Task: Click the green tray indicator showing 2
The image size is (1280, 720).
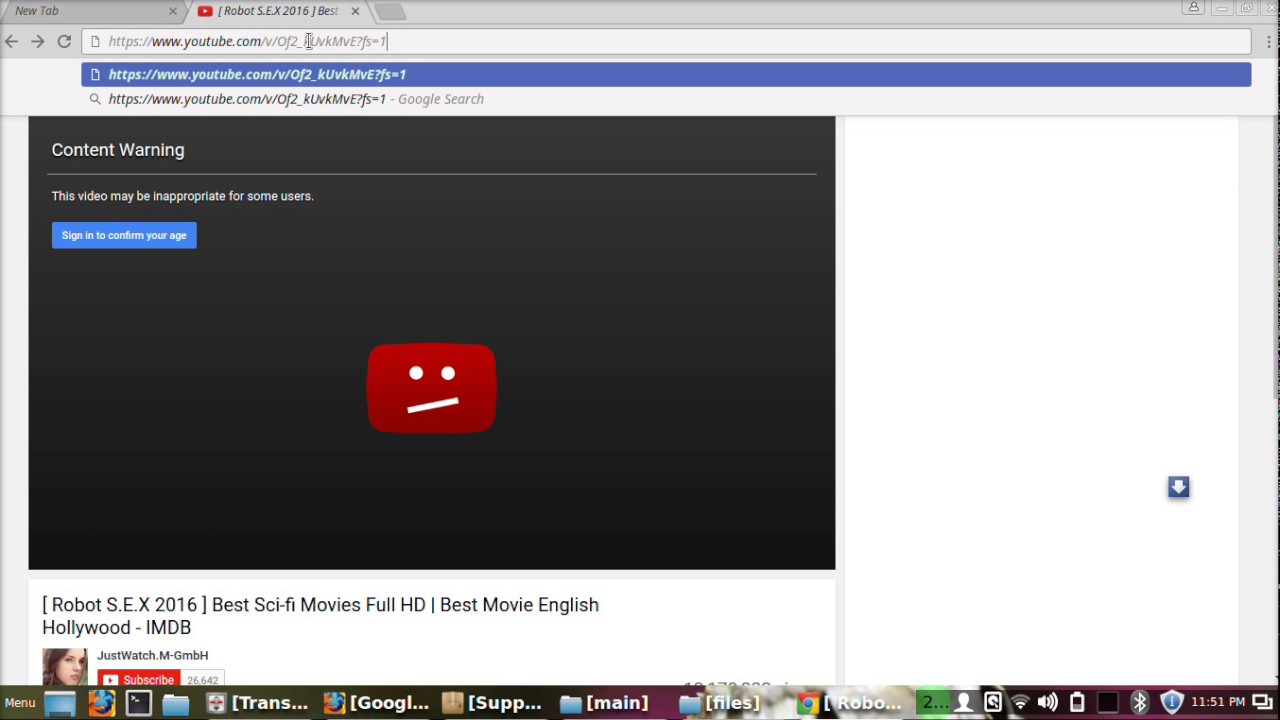Action: (934, 703)
